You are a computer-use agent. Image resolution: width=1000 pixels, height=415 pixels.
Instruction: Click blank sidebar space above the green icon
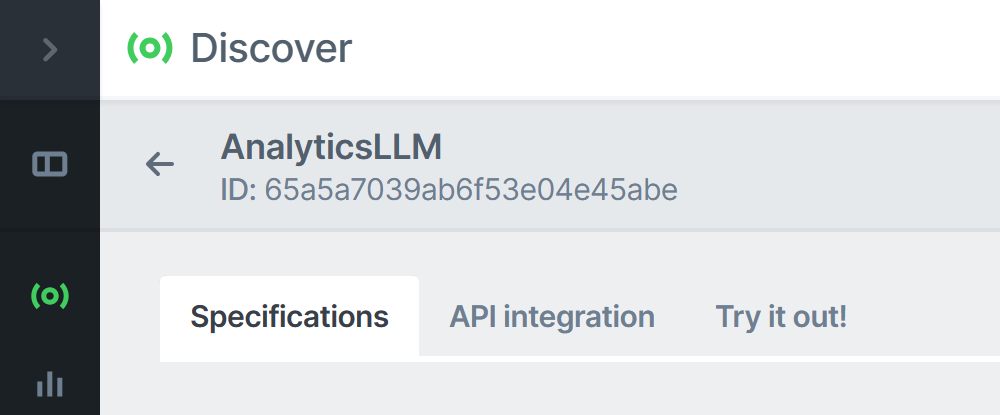pyautogui.click(x=50, y=249)
